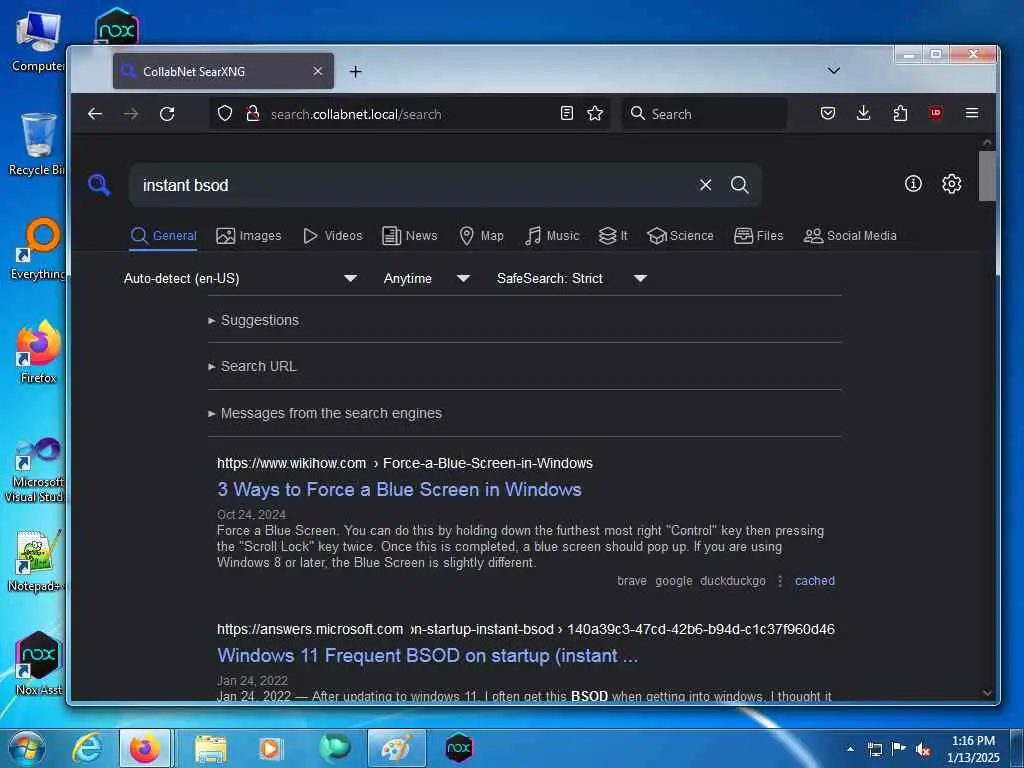The image size is (1024, 768).
Task: Open the Notepad++ desktop shortcut
Action: [37, 561]
